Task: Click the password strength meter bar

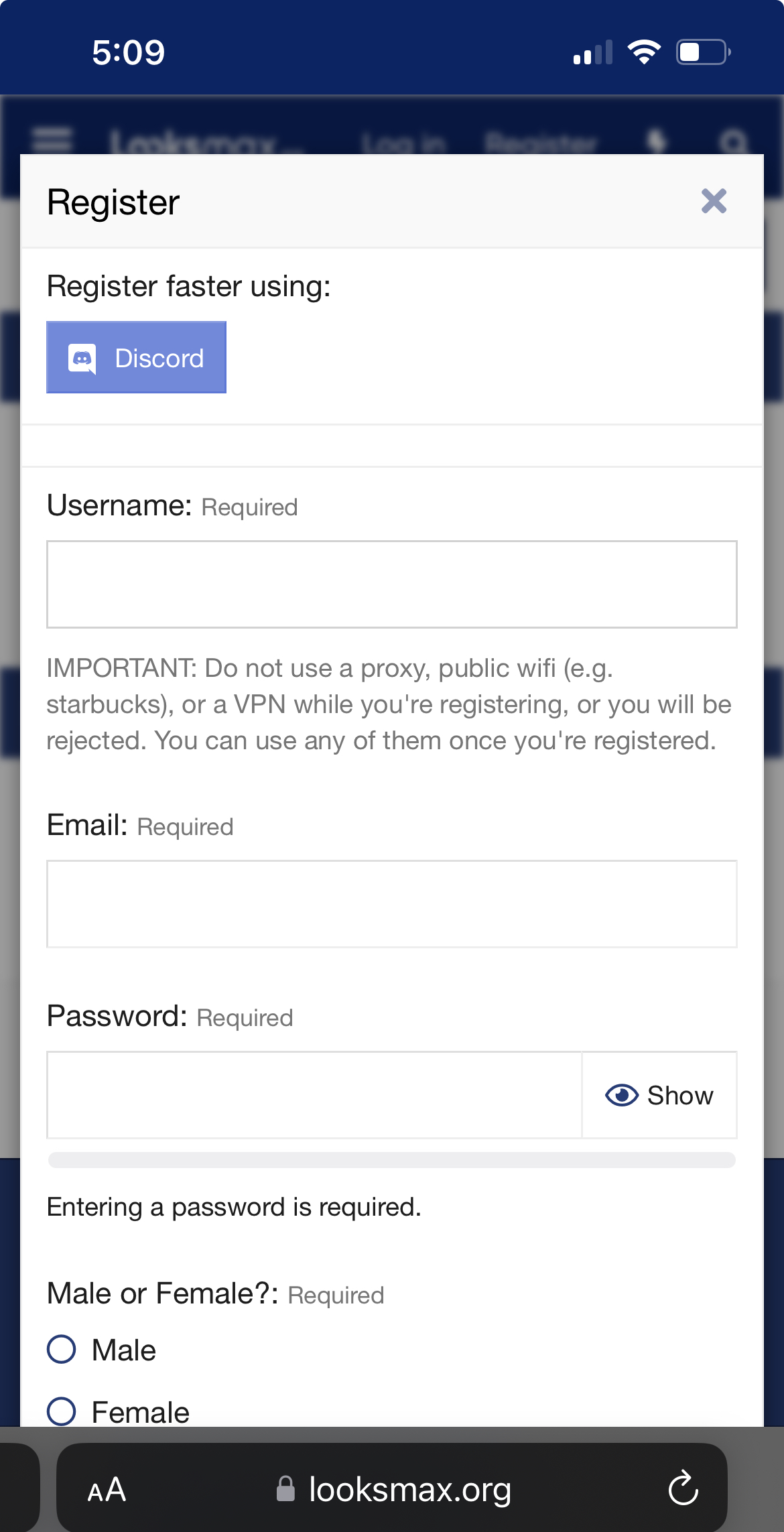Action: (392, 1160)
